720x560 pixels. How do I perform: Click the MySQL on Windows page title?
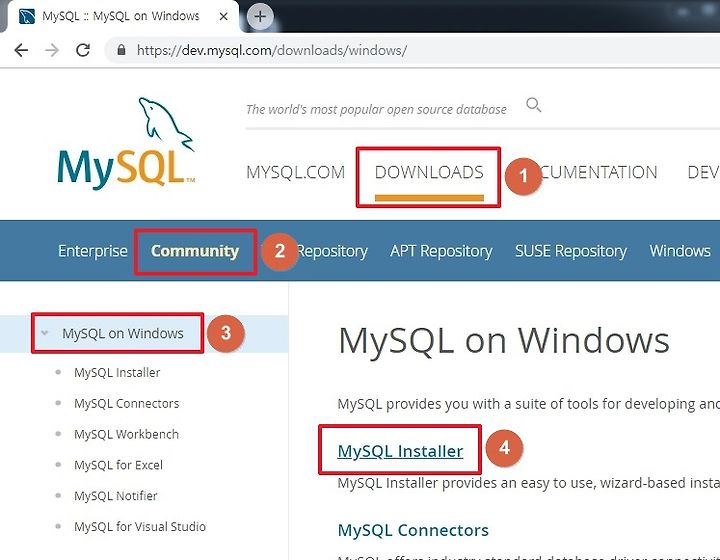coord(504,341)
